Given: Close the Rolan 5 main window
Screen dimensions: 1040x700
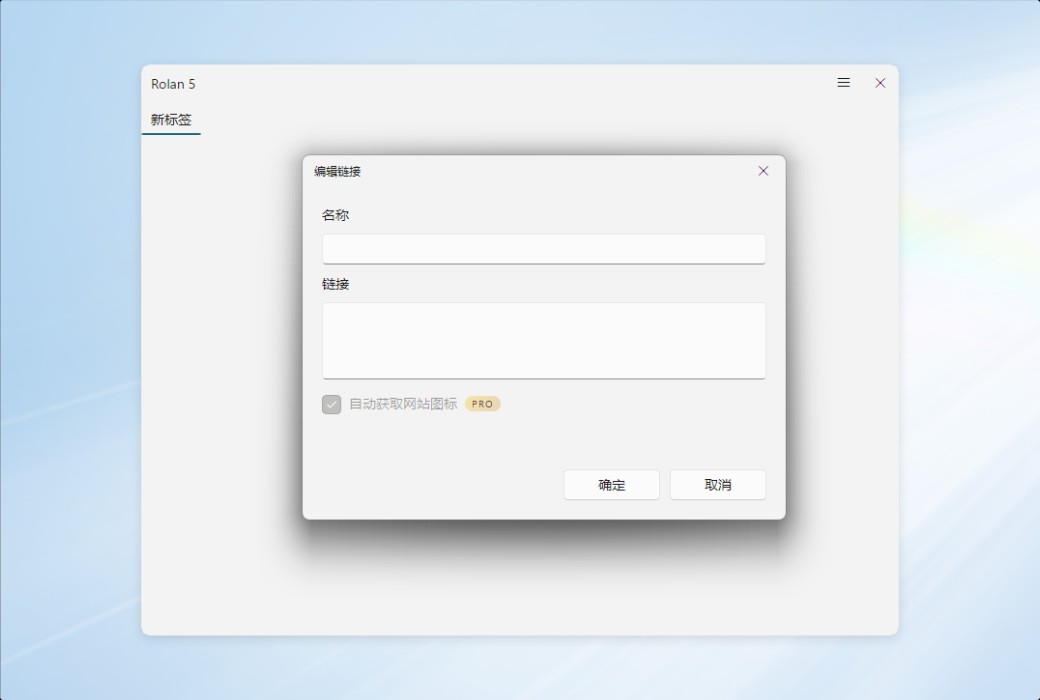Looking at the screenshot, I should [879, 83].
